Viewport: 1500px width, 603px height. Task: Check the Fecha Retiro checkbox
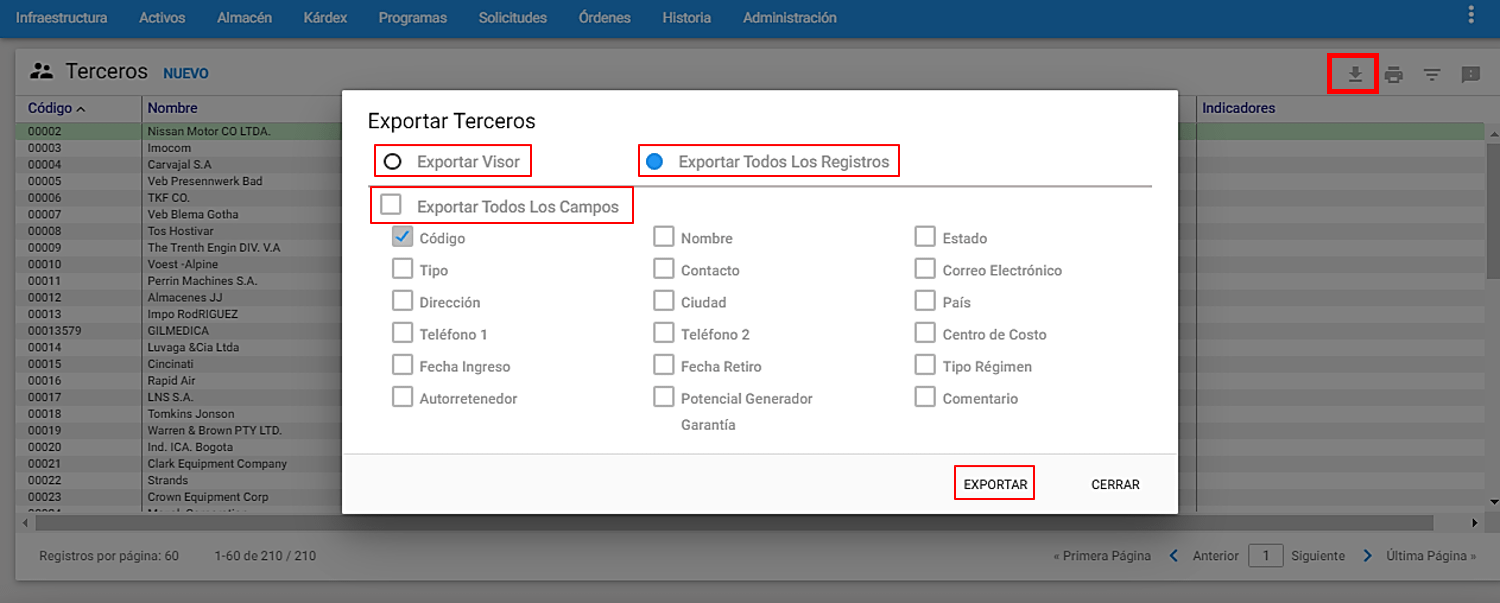663,365
